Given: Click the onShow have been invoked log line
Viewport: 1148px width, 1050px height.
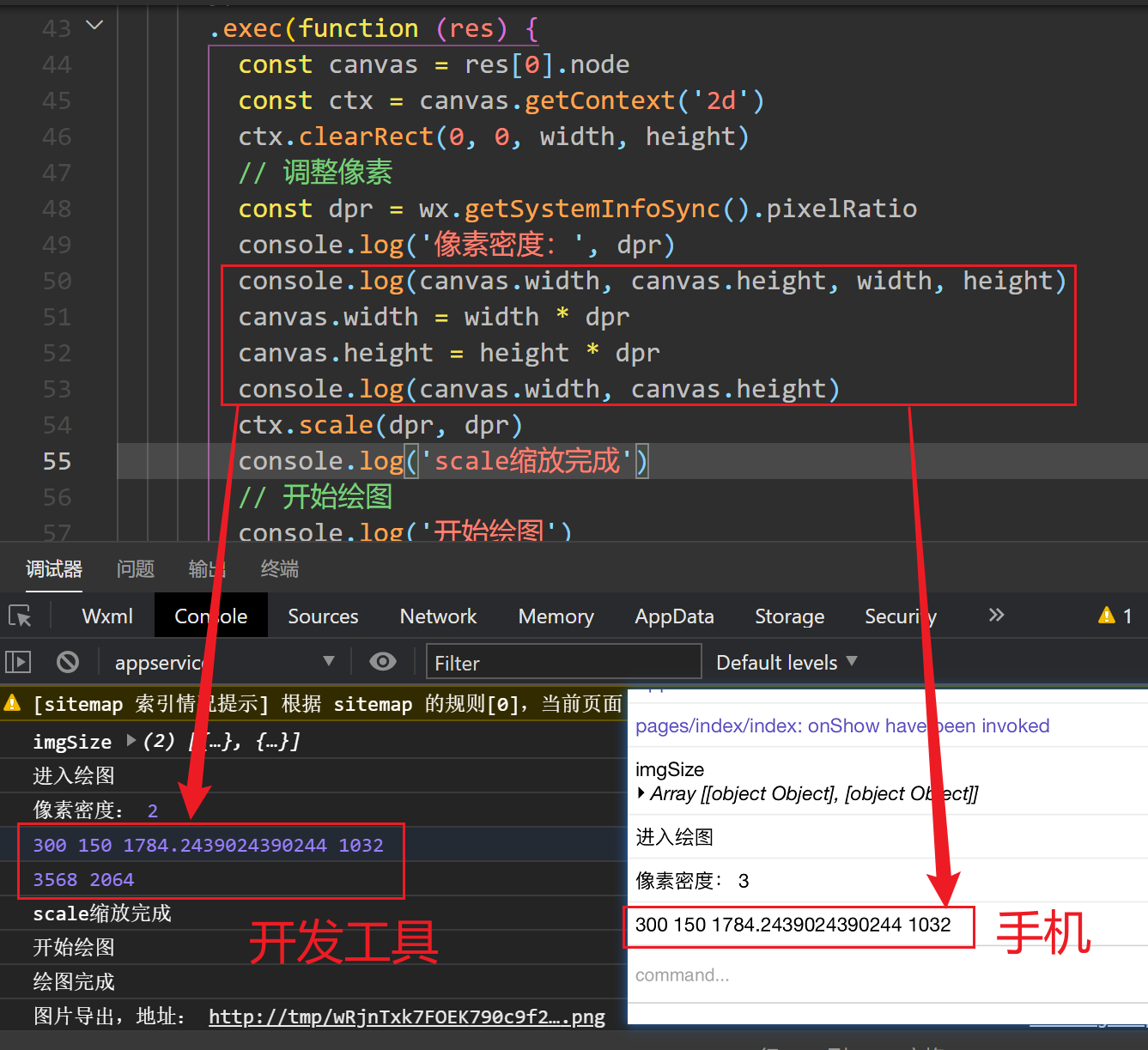Looking at the screenshot, I should (842, 725).
